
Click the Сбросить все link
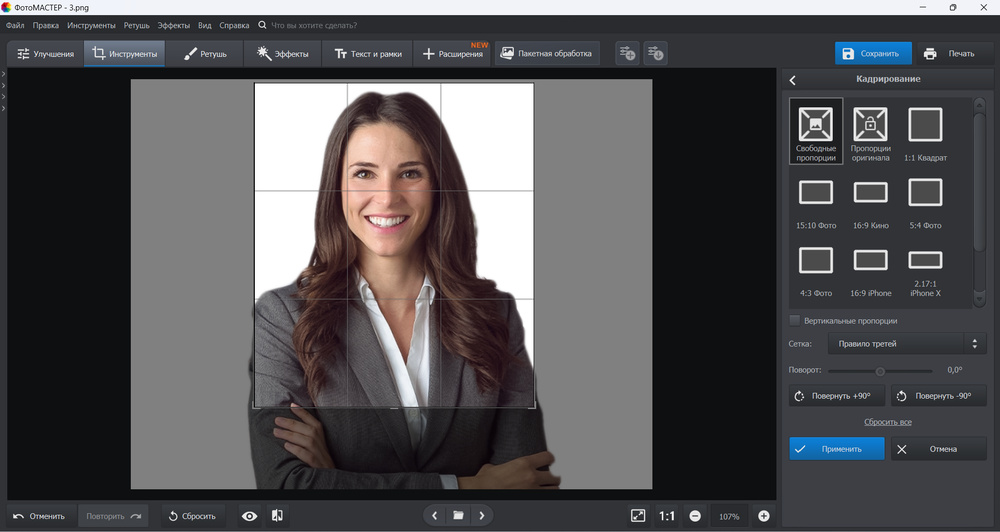(888, 422)
